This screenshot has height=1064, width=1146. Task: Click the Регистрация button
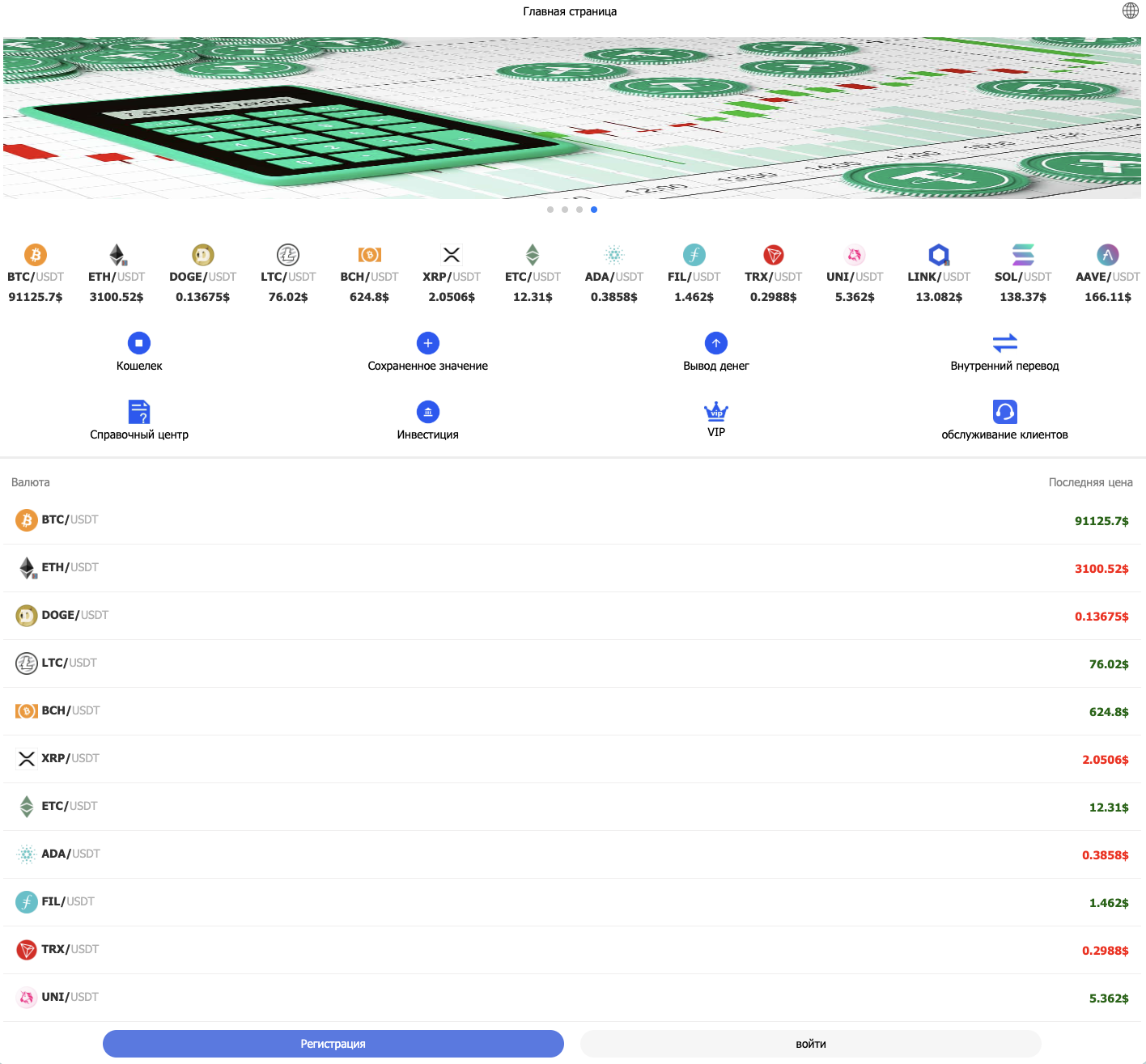click(333, 1044)
